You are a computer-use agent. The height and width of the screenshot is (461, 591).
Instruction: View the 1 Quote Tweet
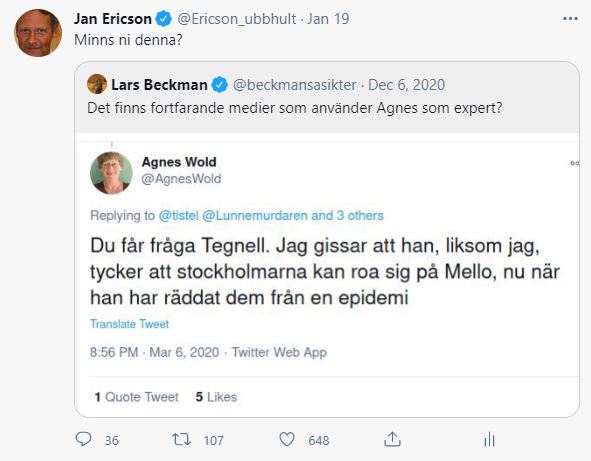pyautogui.click(x=136, y=397)
